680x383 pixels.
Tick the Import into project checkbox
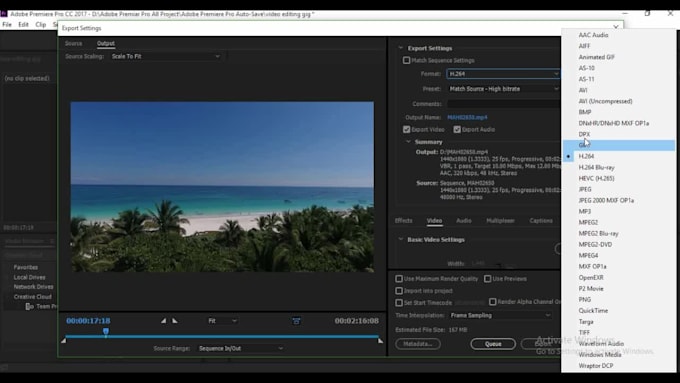pos(399,291)
